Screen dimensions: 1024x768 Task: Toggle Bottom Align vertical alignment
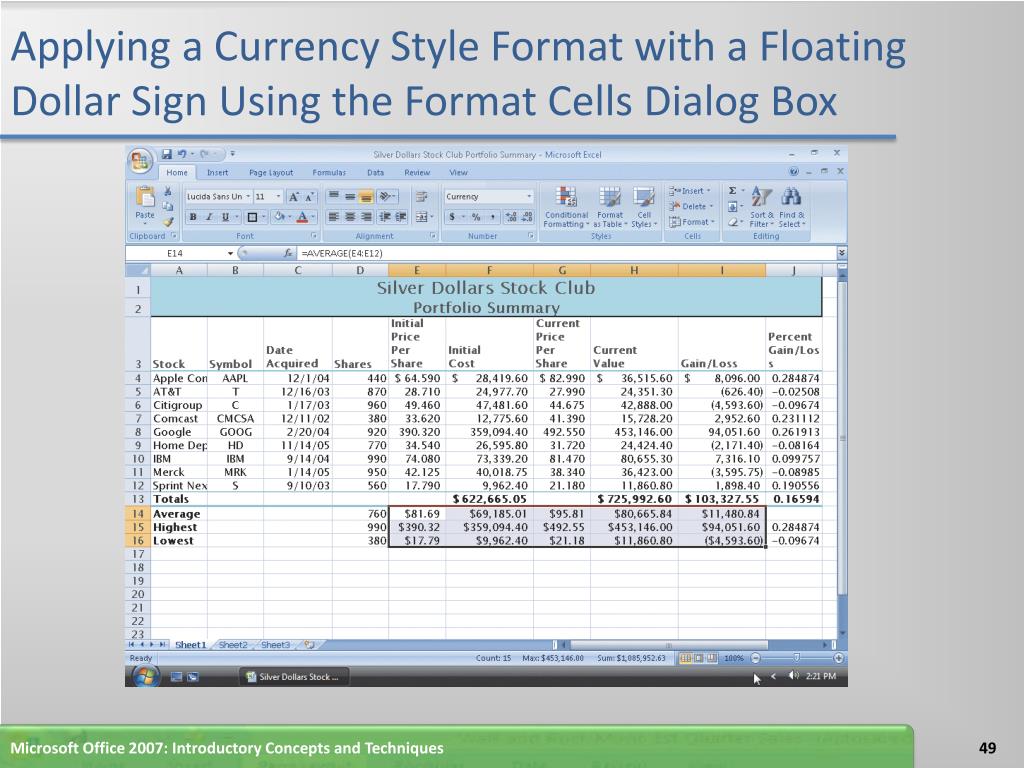[365, 196]
